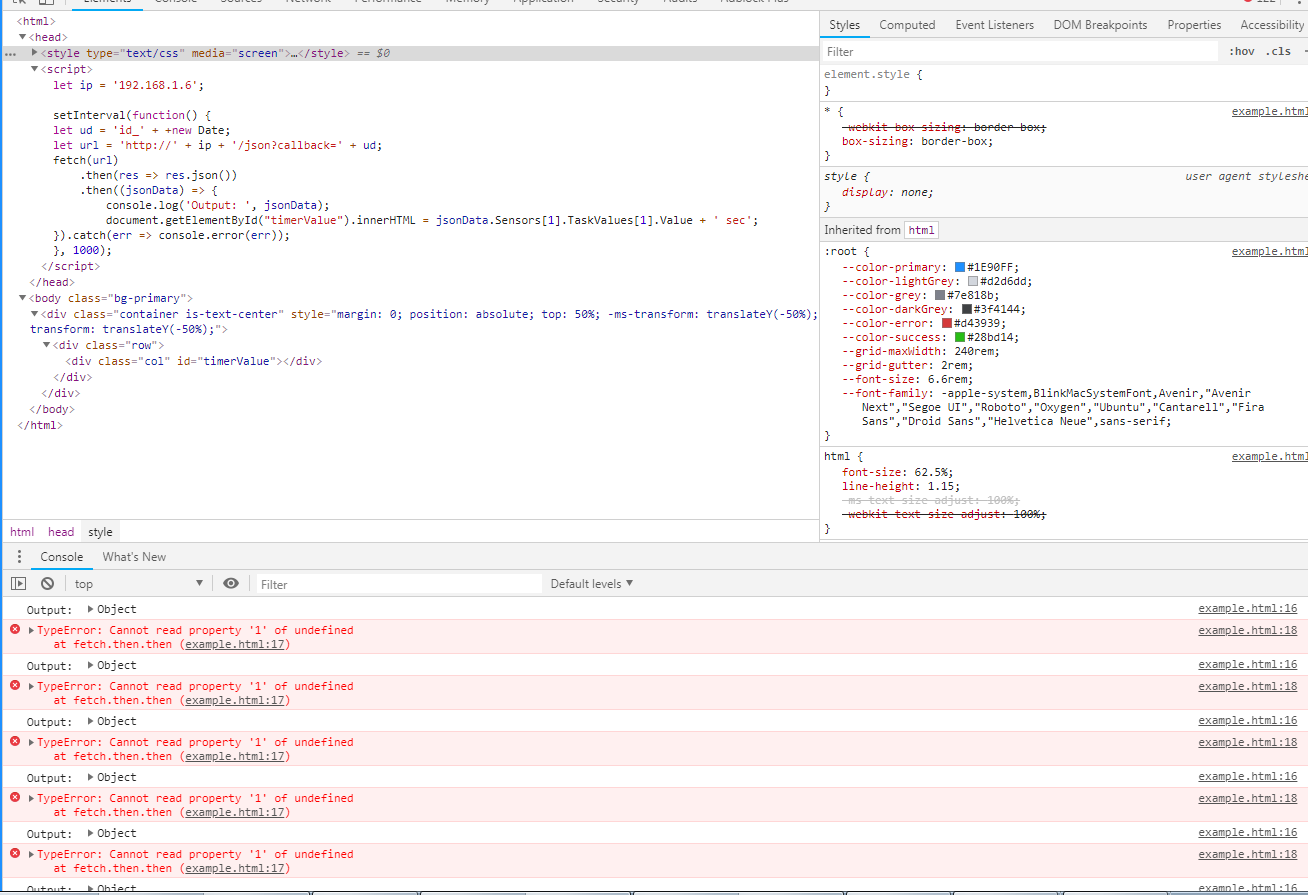This screenshot has width=1308, height=895.
Task: Expand the first TypeError stack trace
Action: (x=31, y=630)
